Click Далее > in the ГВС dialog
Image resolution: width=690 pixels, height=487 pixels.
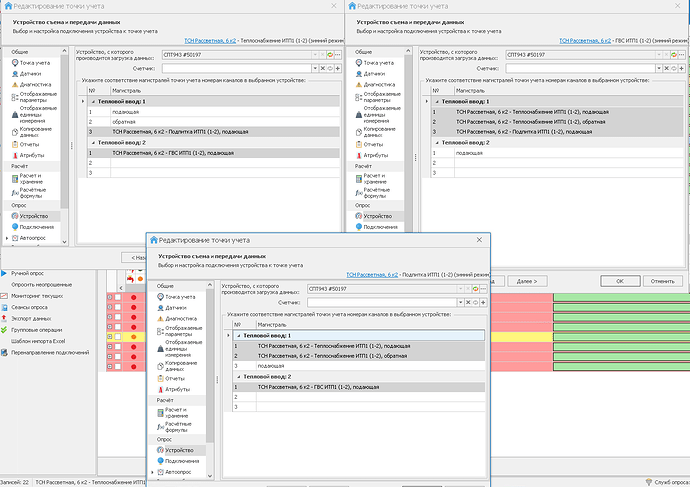tap(527, 281)
